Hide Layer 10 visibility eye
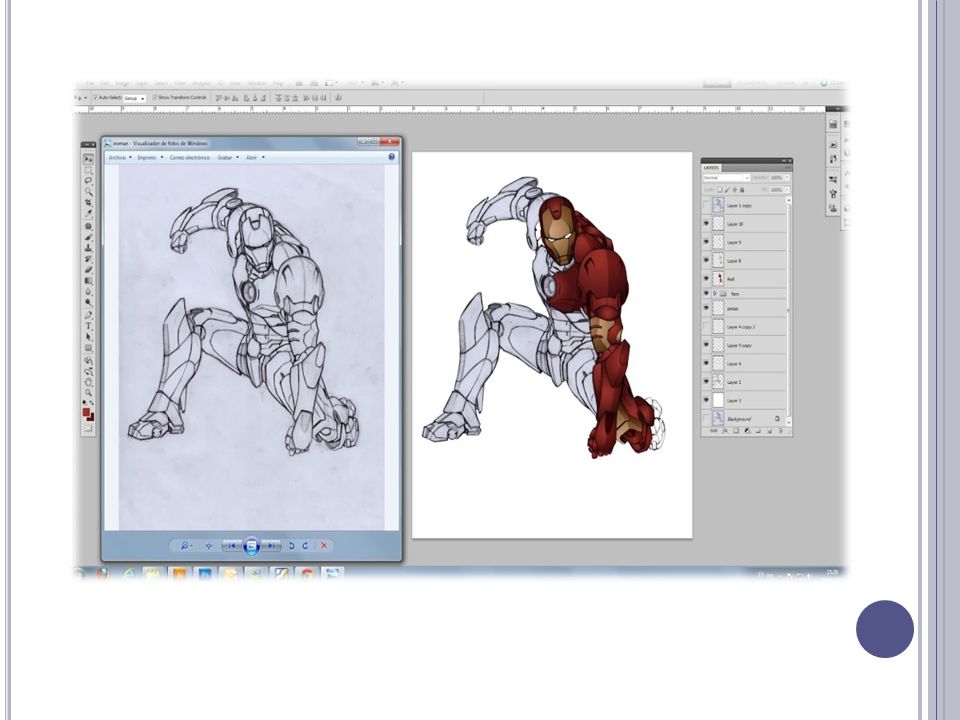The height and width of the screenshot is (720, 960). click(707, 224)
